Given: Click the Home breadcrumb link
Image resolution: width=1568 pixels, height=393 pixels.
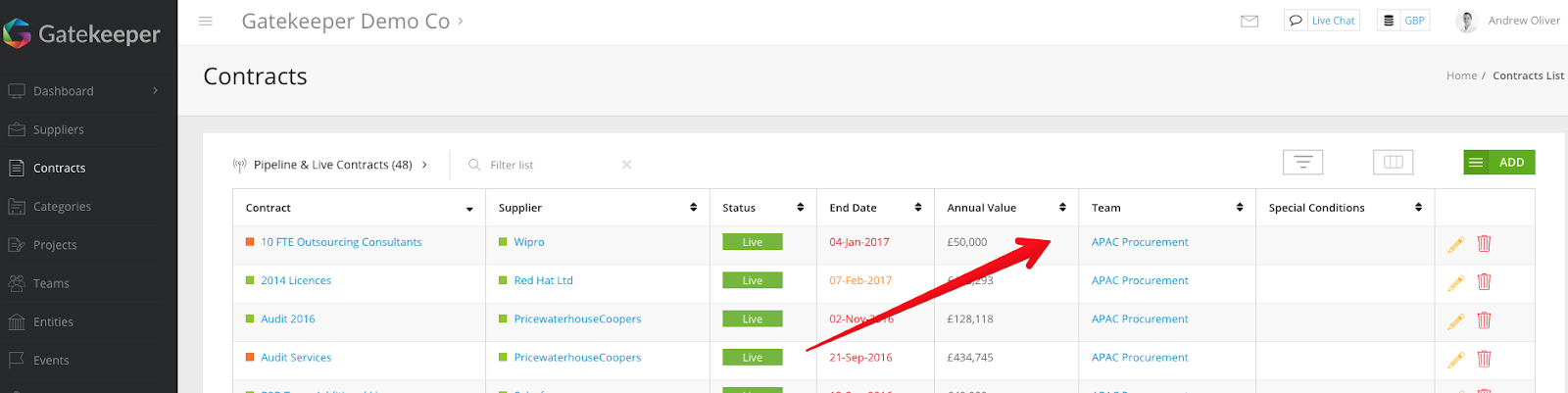Looking at the screenshot, I should point(1461,75).
